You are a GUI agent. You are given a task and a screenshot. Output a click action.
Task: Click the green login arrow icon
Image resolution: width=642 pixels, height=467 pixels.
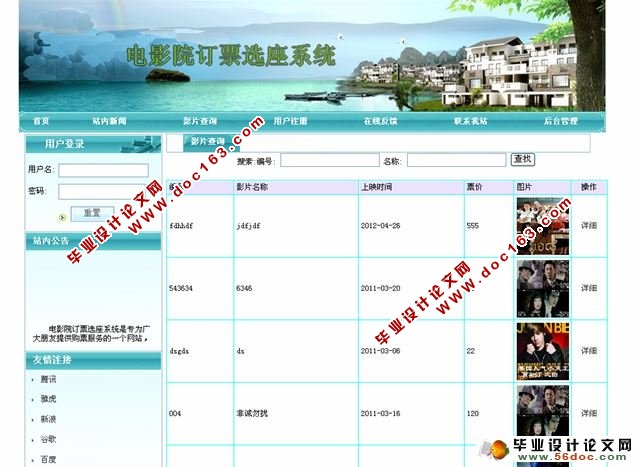(62, 217)
